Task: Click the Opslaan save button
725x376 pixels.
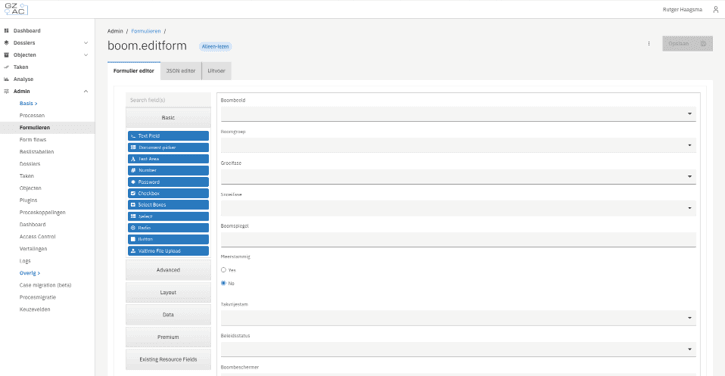Action: (687, 43)
